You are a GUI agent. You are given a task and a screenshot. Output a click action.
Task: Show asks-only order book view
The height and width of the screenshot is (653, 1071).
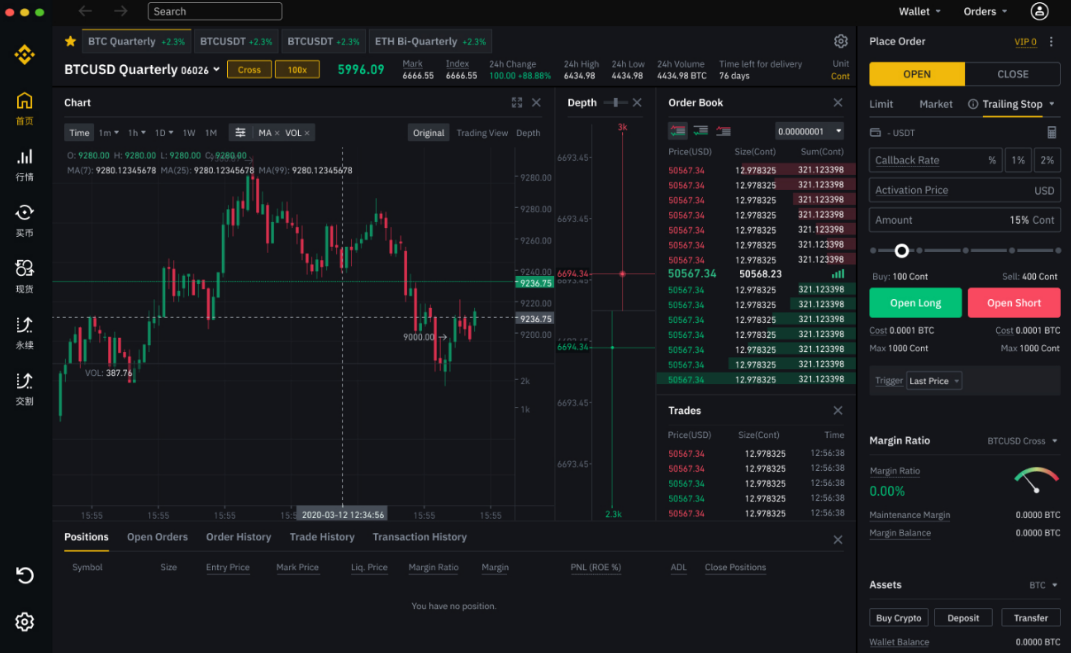[723, 131]
